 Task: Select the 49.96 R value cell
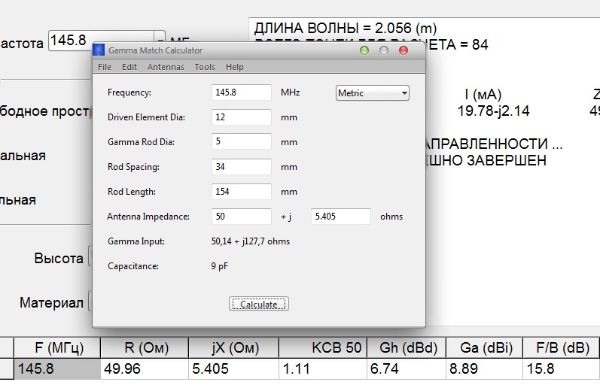tap(144, 369)
